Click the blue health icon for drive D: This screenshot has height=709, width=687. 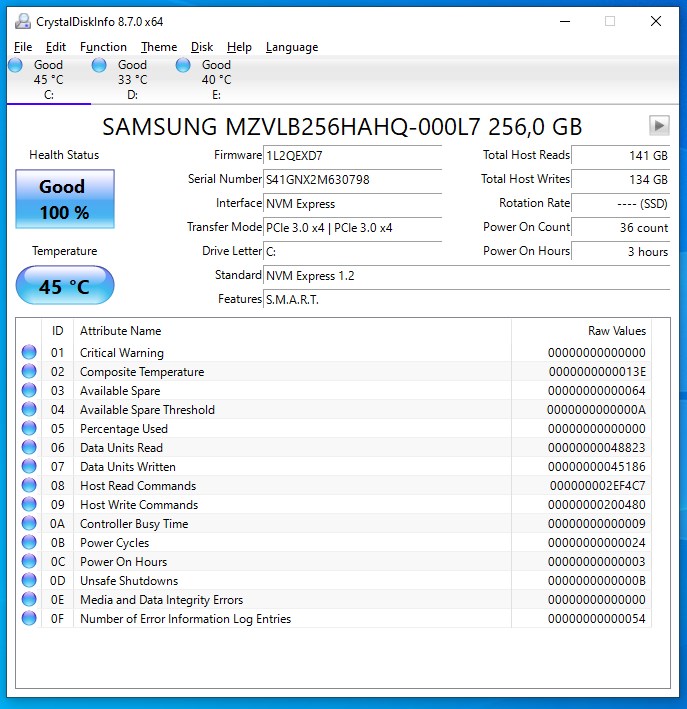(99, 65)
